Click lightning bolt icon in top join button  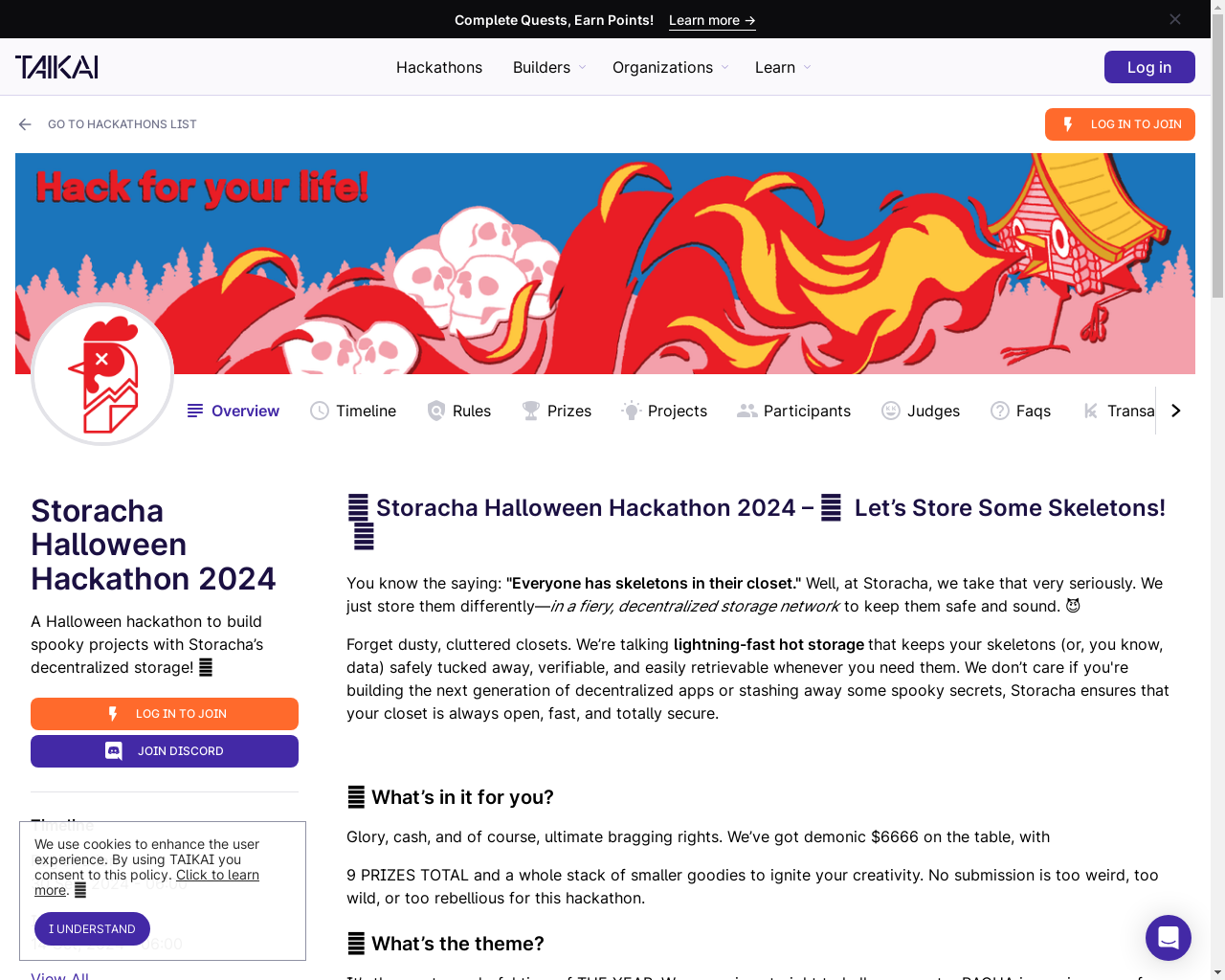pos(1068,124)
